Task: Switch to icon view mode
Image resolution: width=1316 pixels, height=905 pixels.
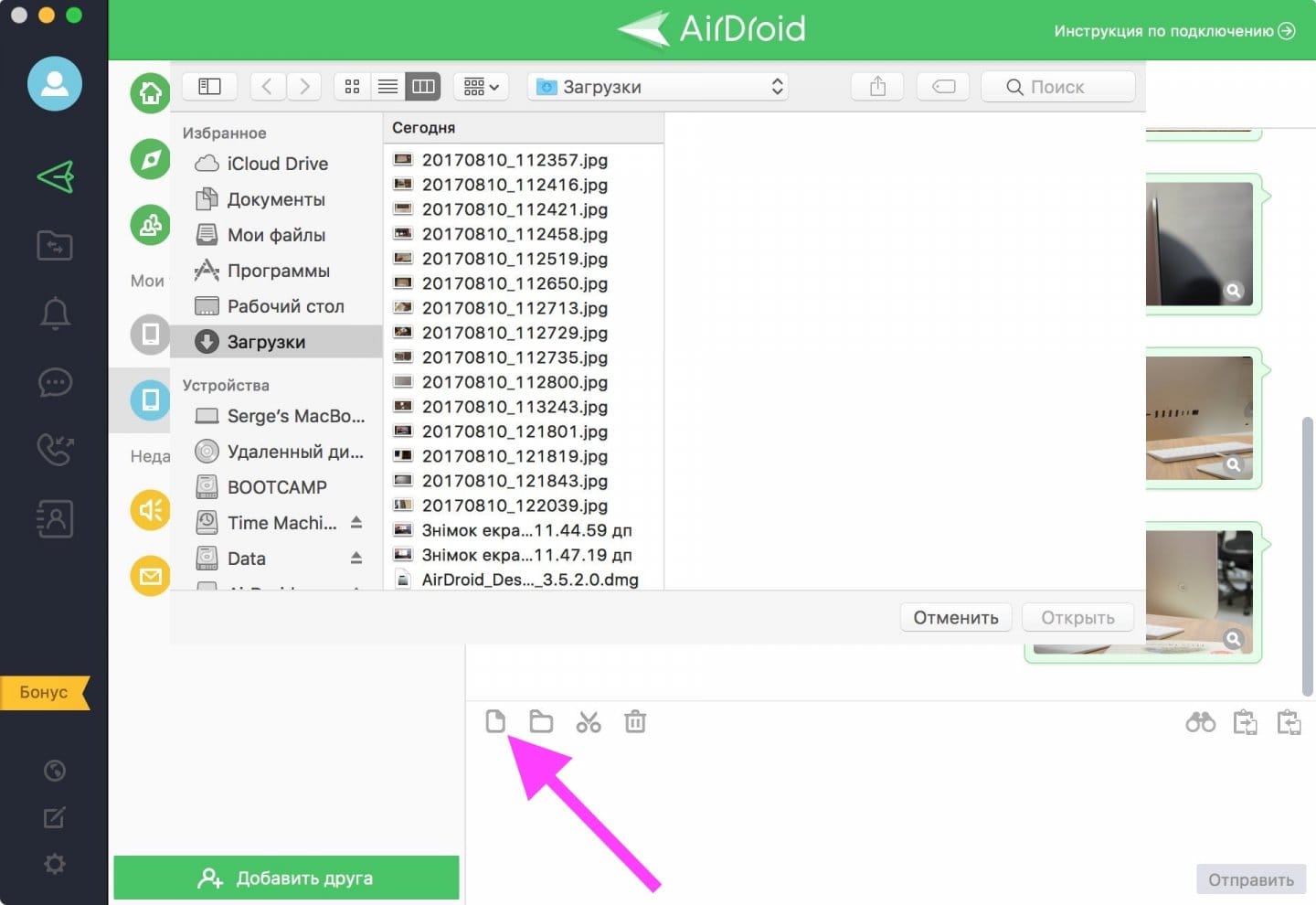Action: [x=352, y=86]
